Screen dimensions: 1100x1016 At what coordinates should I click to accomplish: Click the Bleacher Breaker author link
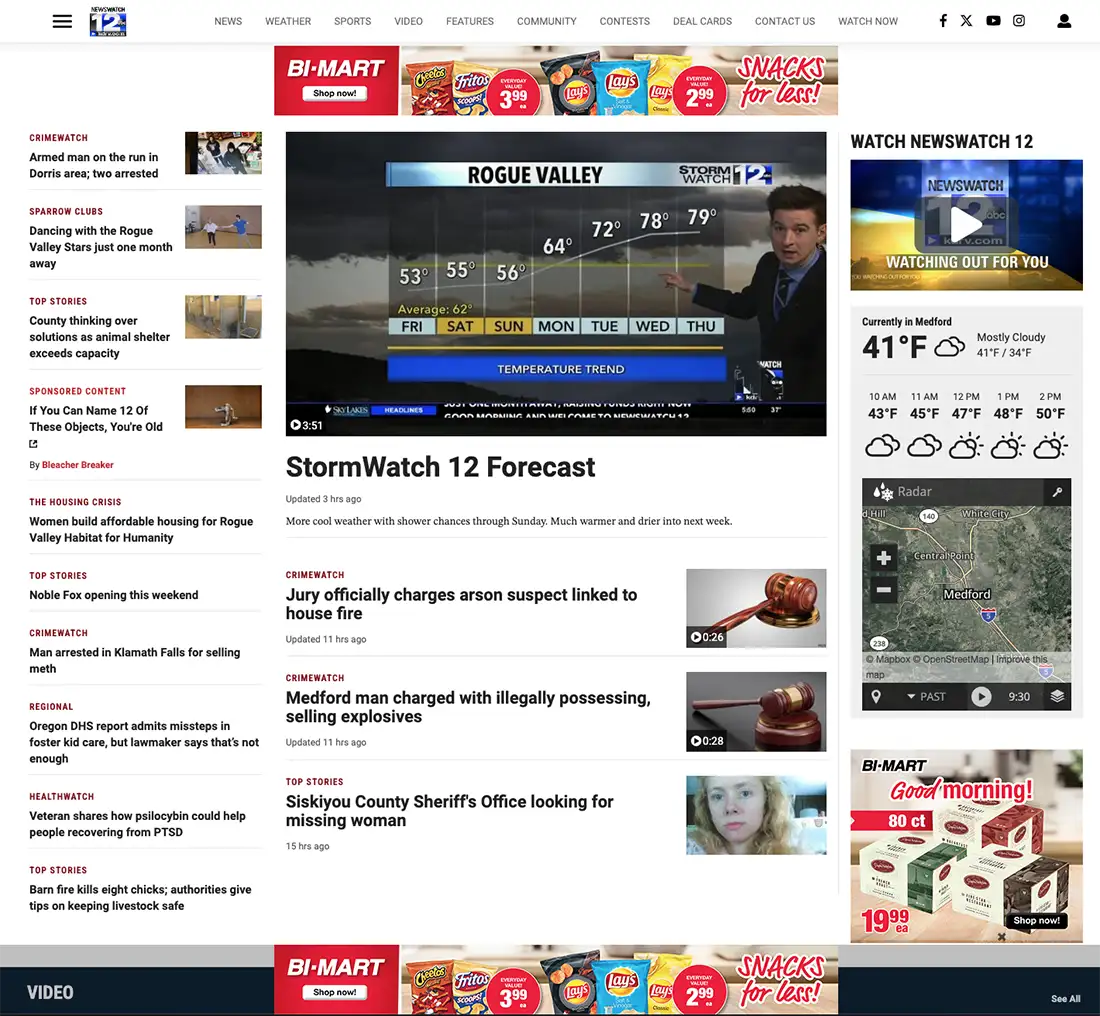click(x=77, y=464)
